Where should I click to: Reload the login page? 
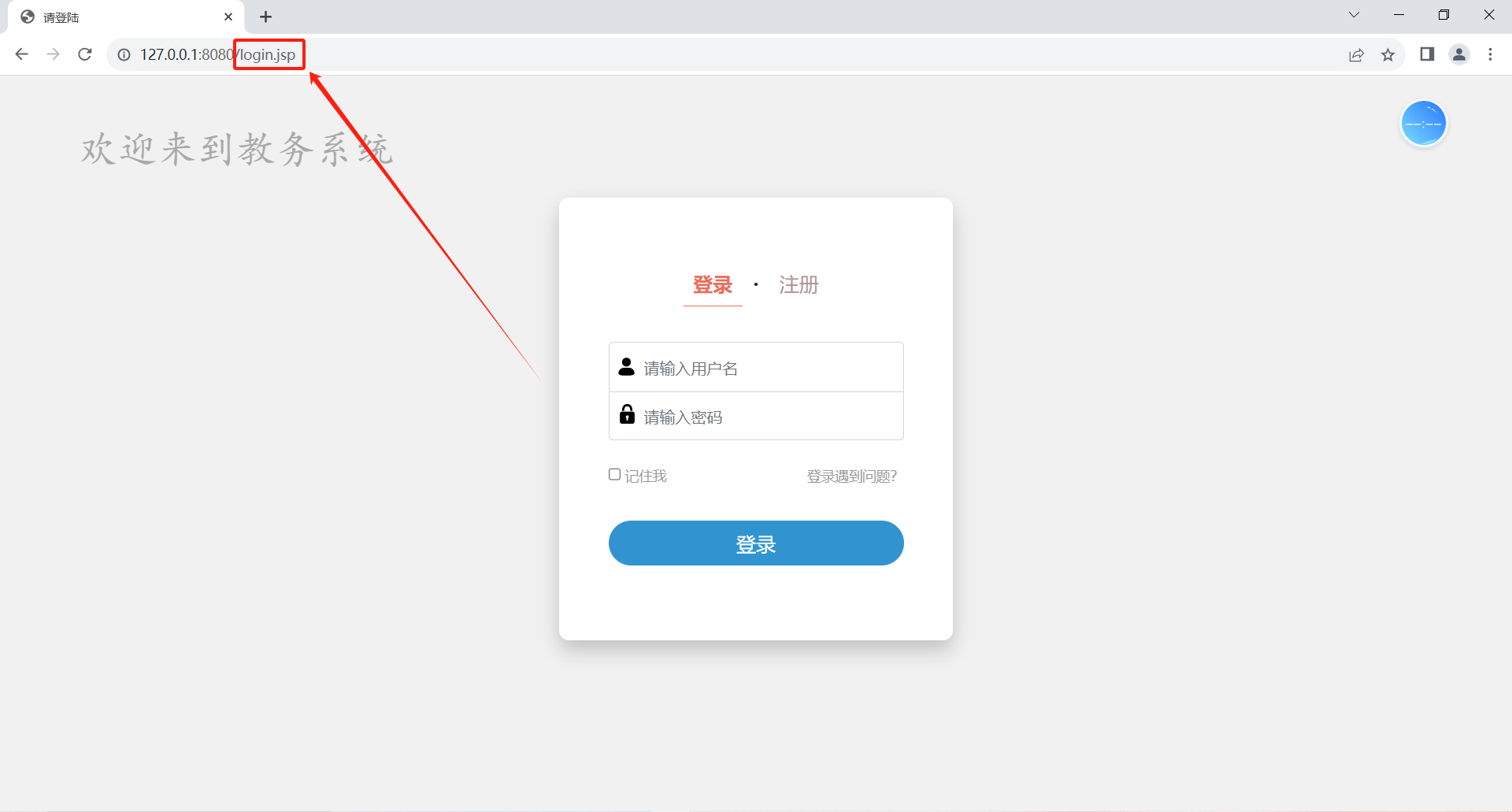85,54
